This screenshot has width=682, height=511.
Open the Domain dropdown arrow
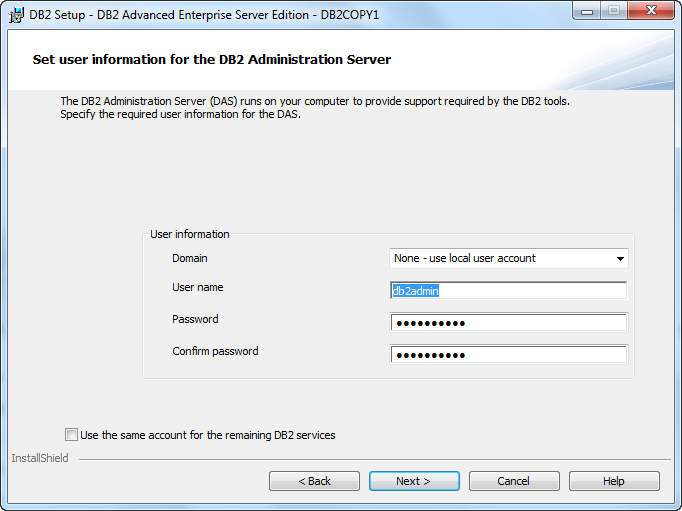click(620, 259)
